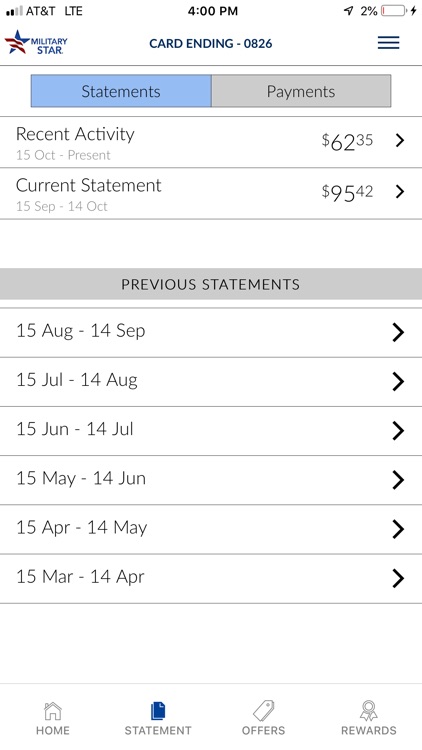Tap the Military Star logo

(x=36, y=43)
